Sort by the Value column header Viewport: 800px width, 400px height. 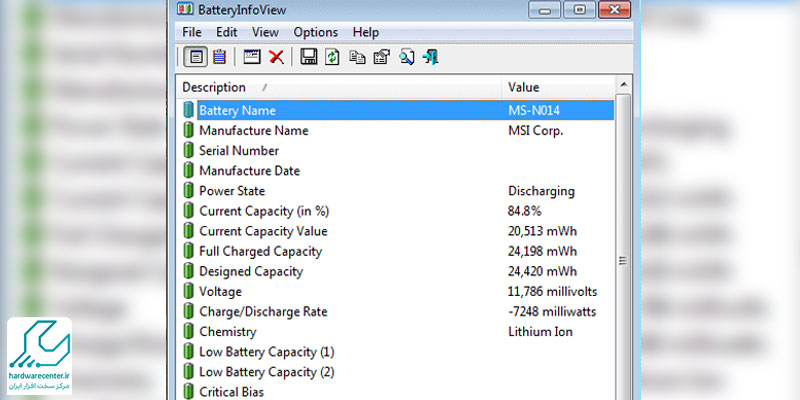click(559, 87)
